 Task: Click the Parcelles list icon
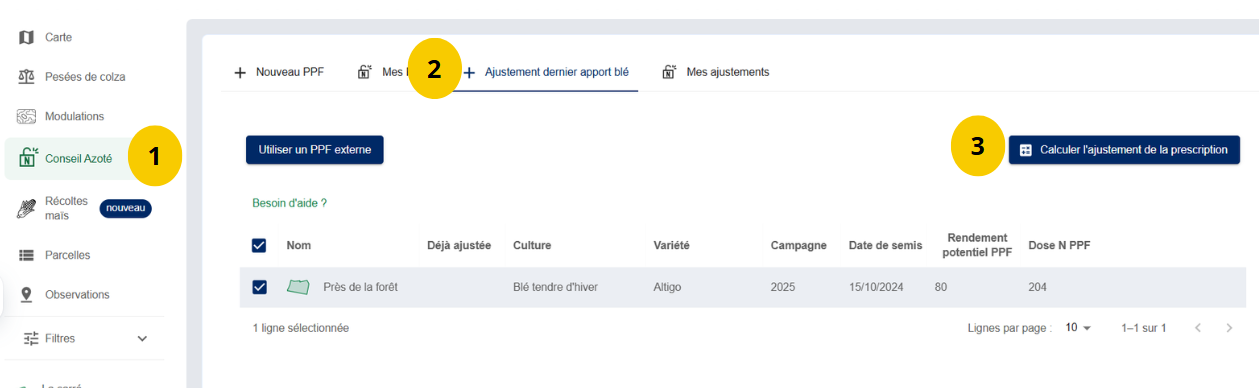coord(27,255)
